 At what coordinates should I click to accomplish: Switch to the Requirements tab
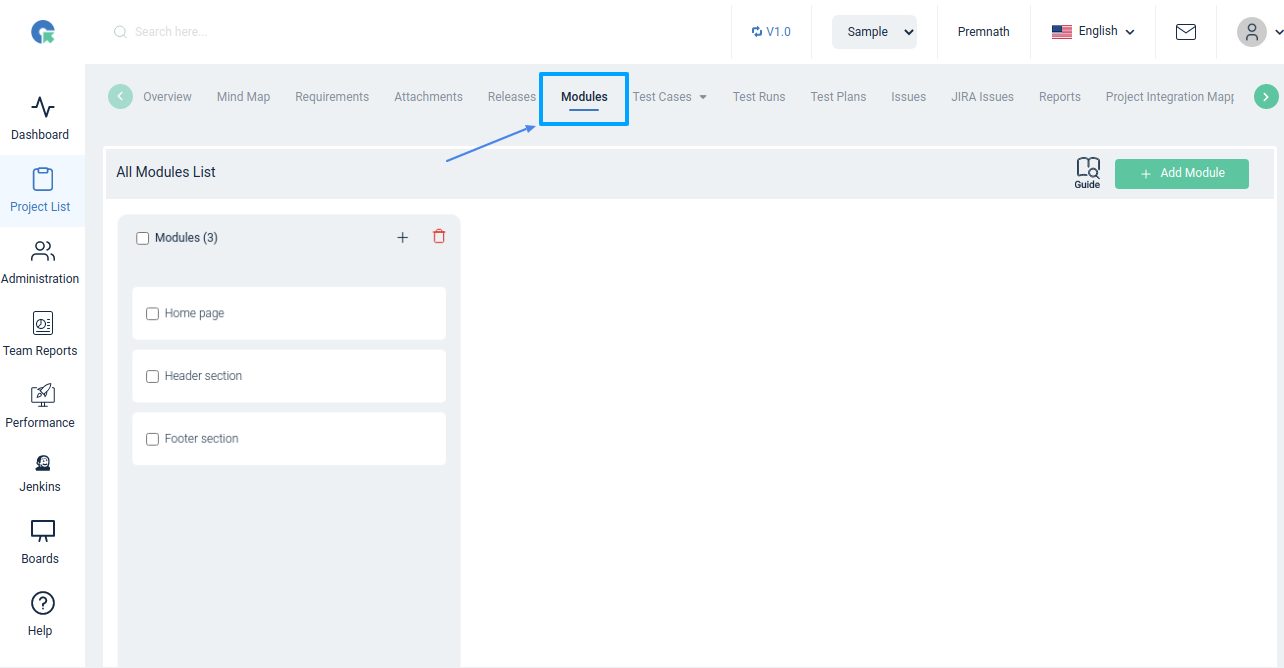point(332,97)
